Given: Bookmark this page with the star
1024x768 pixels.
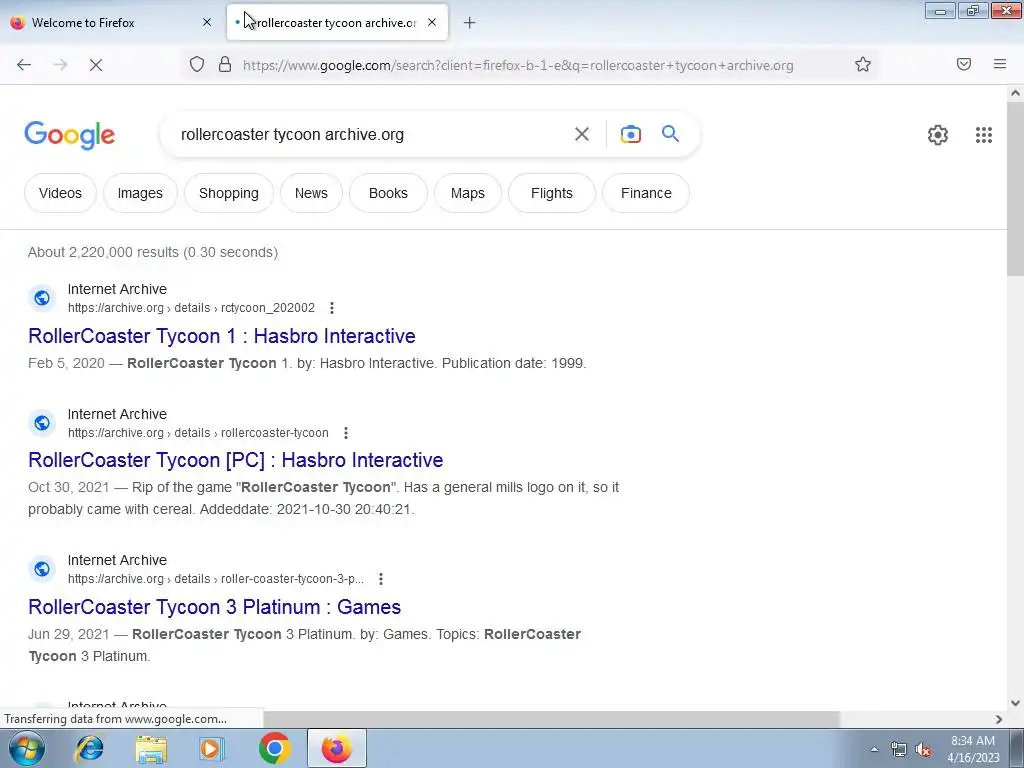Looking at the screenshot, I should click(863, 64).
